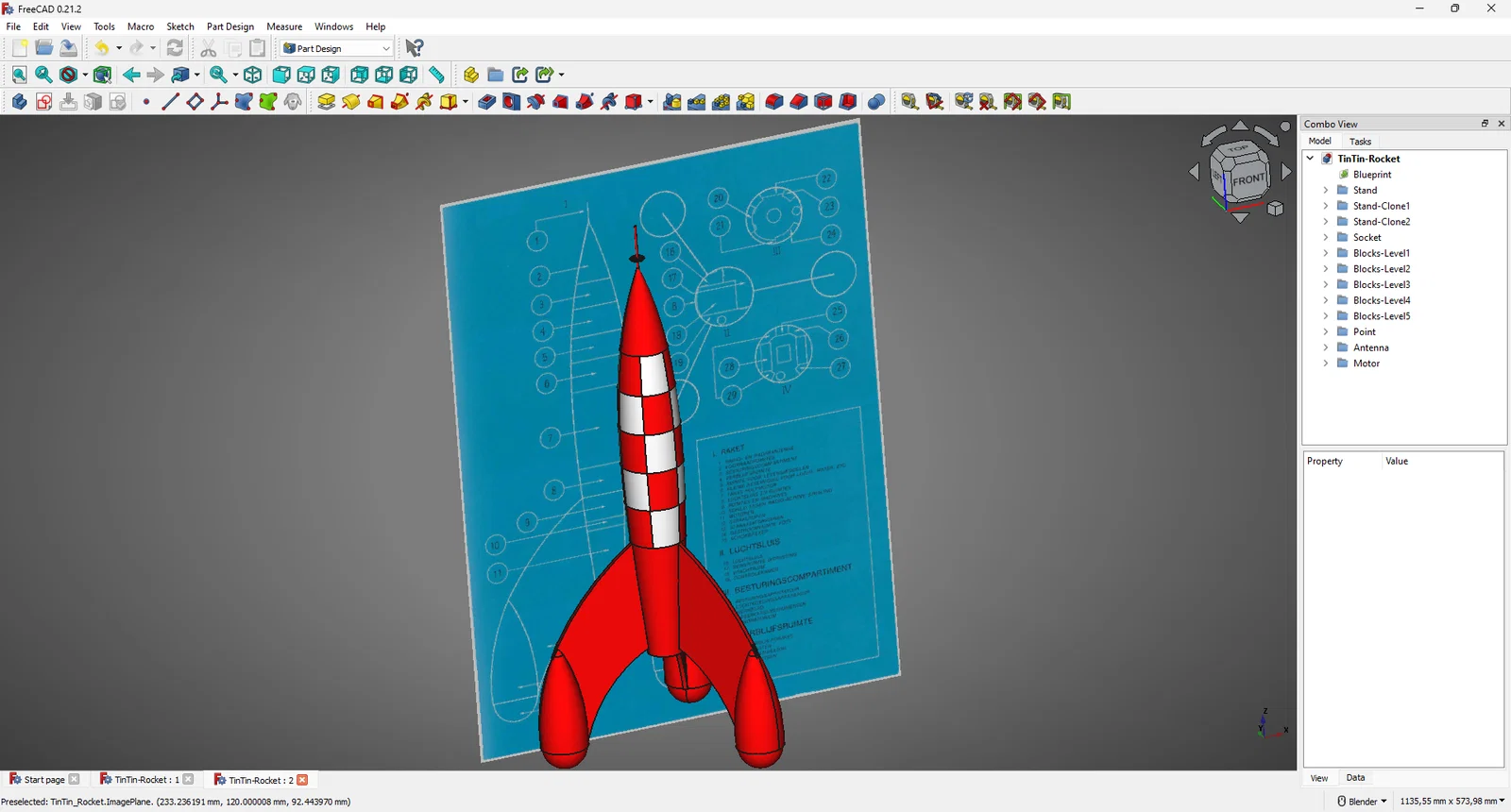Fit the selection in the view
Image resolution: width=1511 pixels, height=812 pixels.
point(43,75)
